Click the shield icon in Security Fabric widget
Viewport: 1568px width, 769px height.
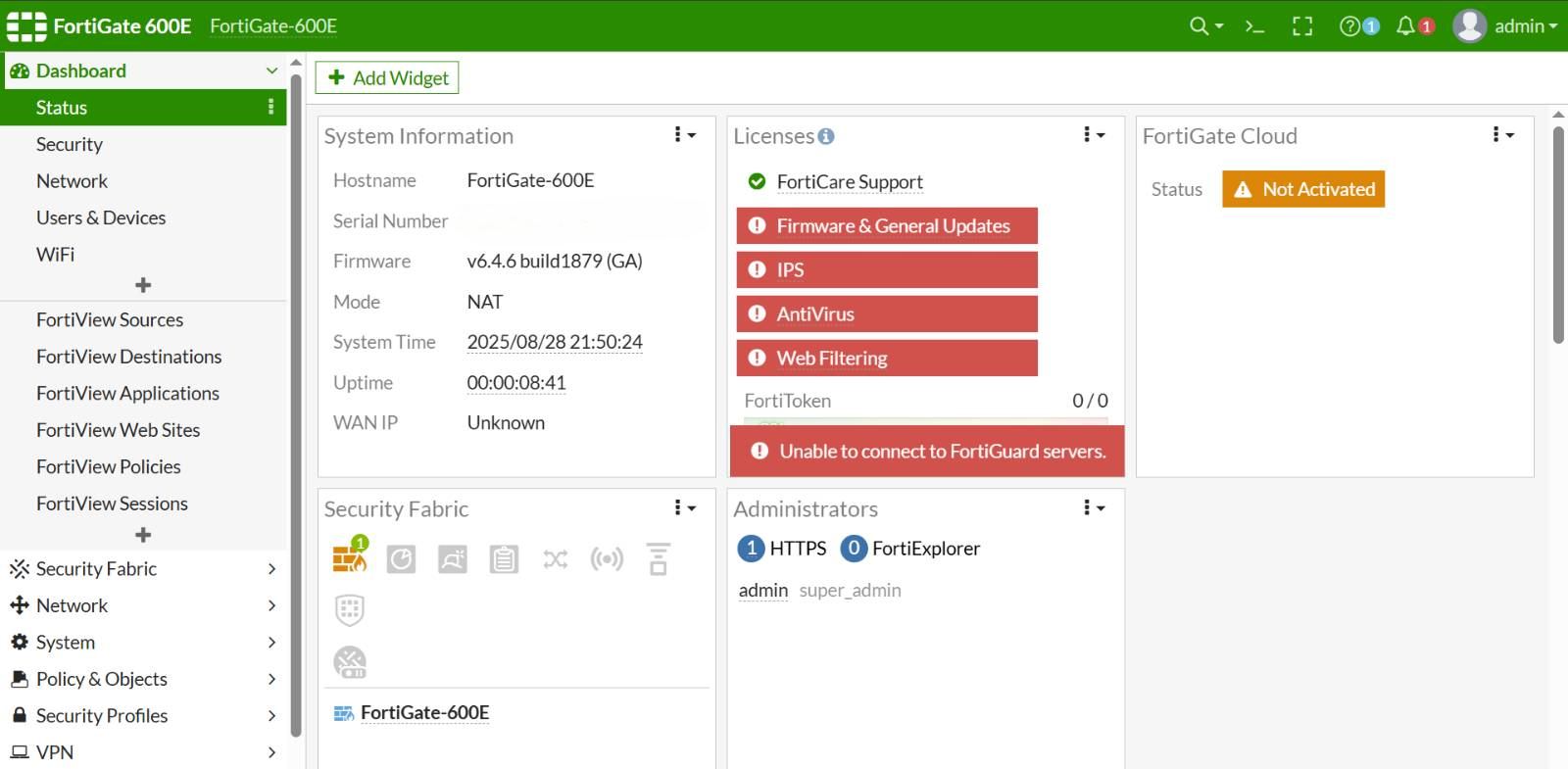click(350, 610)
